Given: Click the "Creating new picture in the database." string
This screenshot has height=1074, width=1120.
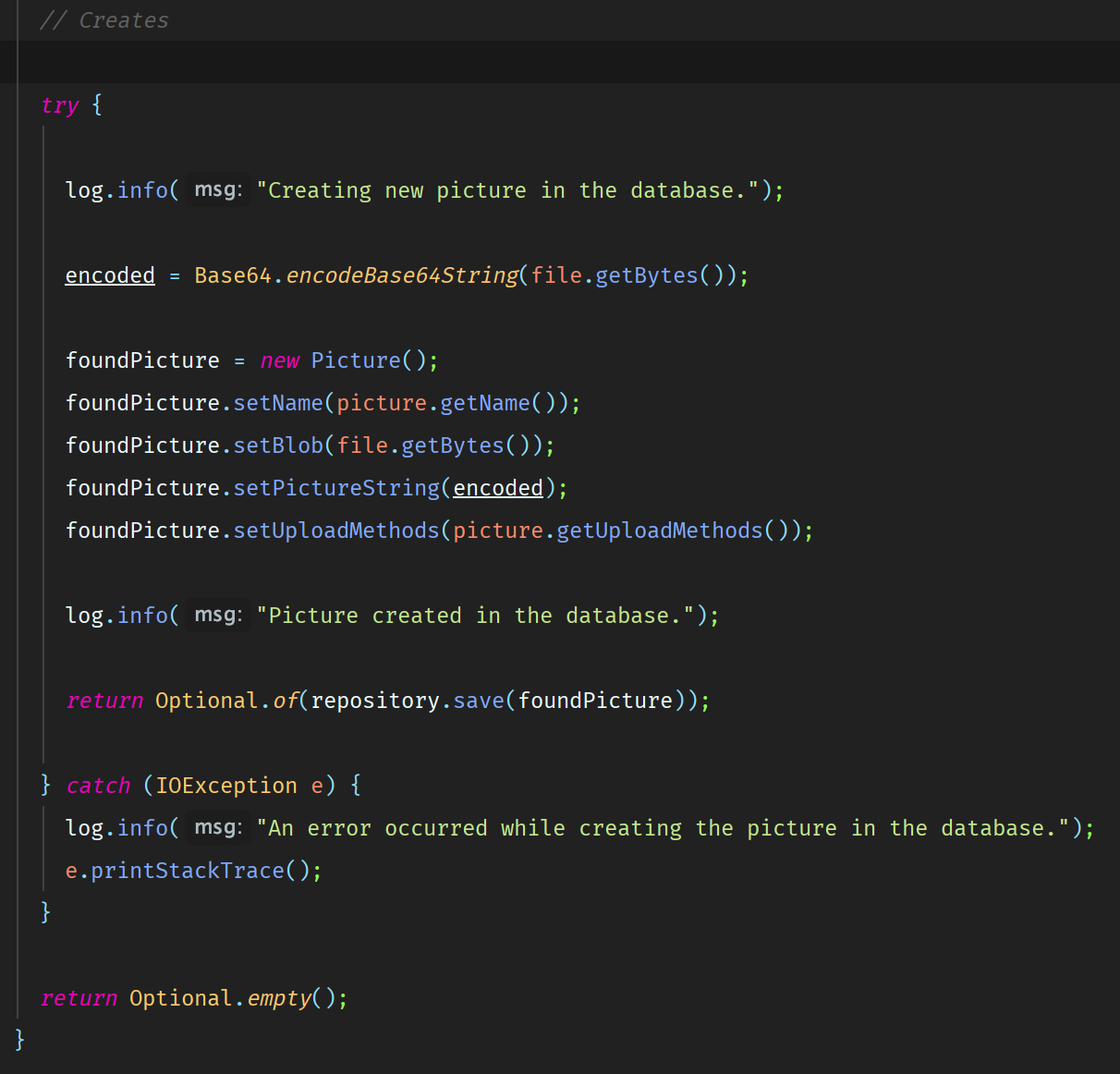Looking at the screenshot, I should (507, 190).
